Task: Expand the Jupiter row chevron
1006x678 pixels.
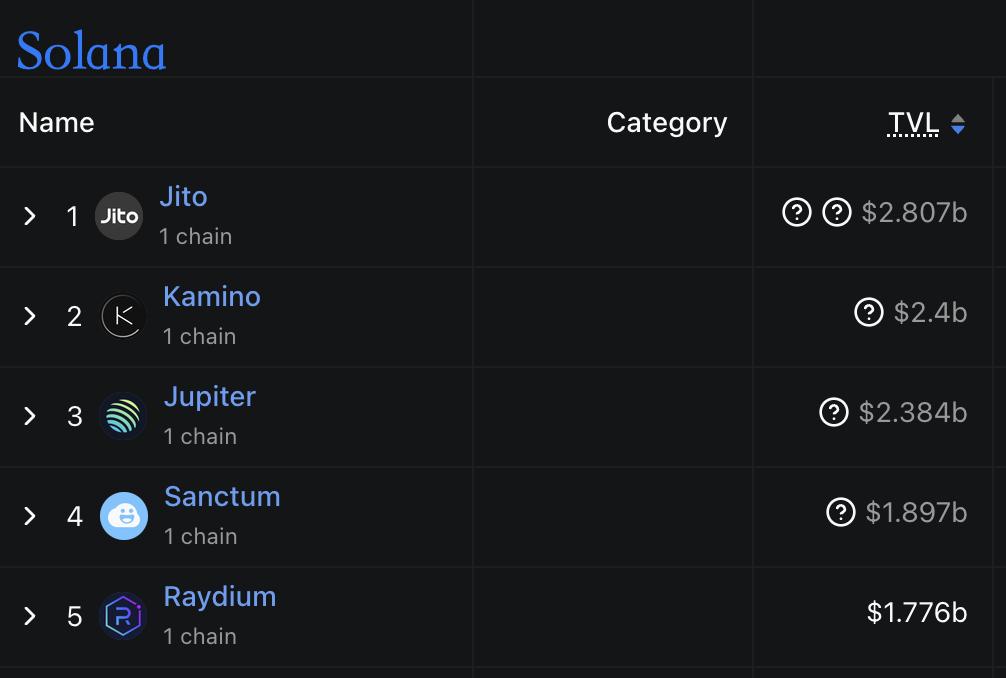Action: click(x=30, y=416)
